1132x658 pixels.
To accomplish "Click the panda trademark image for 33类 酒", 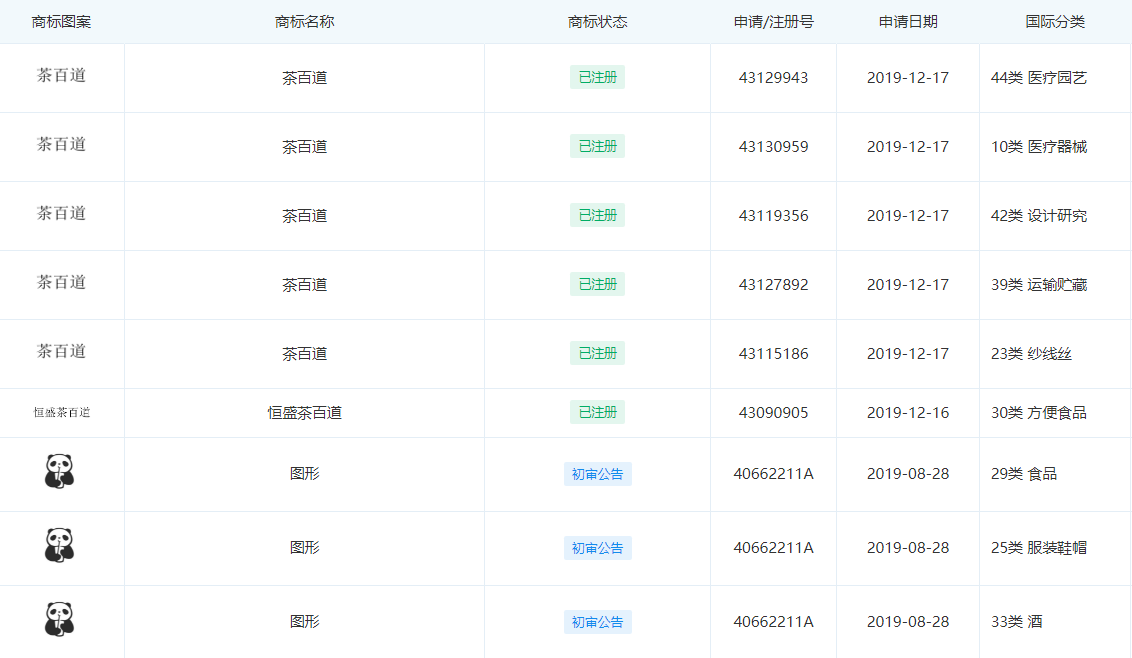I will (59, 619).
